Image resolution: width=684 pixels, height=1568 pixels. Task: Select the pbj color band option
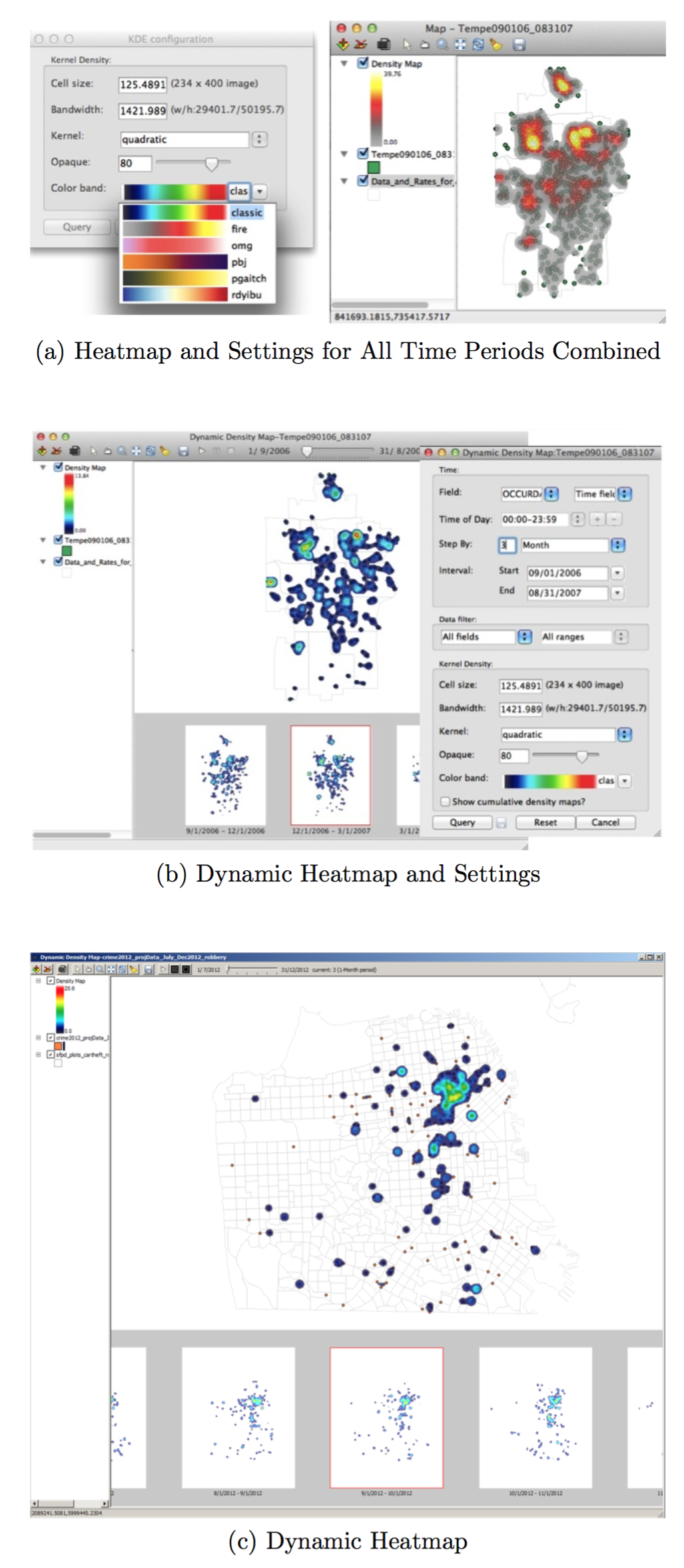point(197,262)
